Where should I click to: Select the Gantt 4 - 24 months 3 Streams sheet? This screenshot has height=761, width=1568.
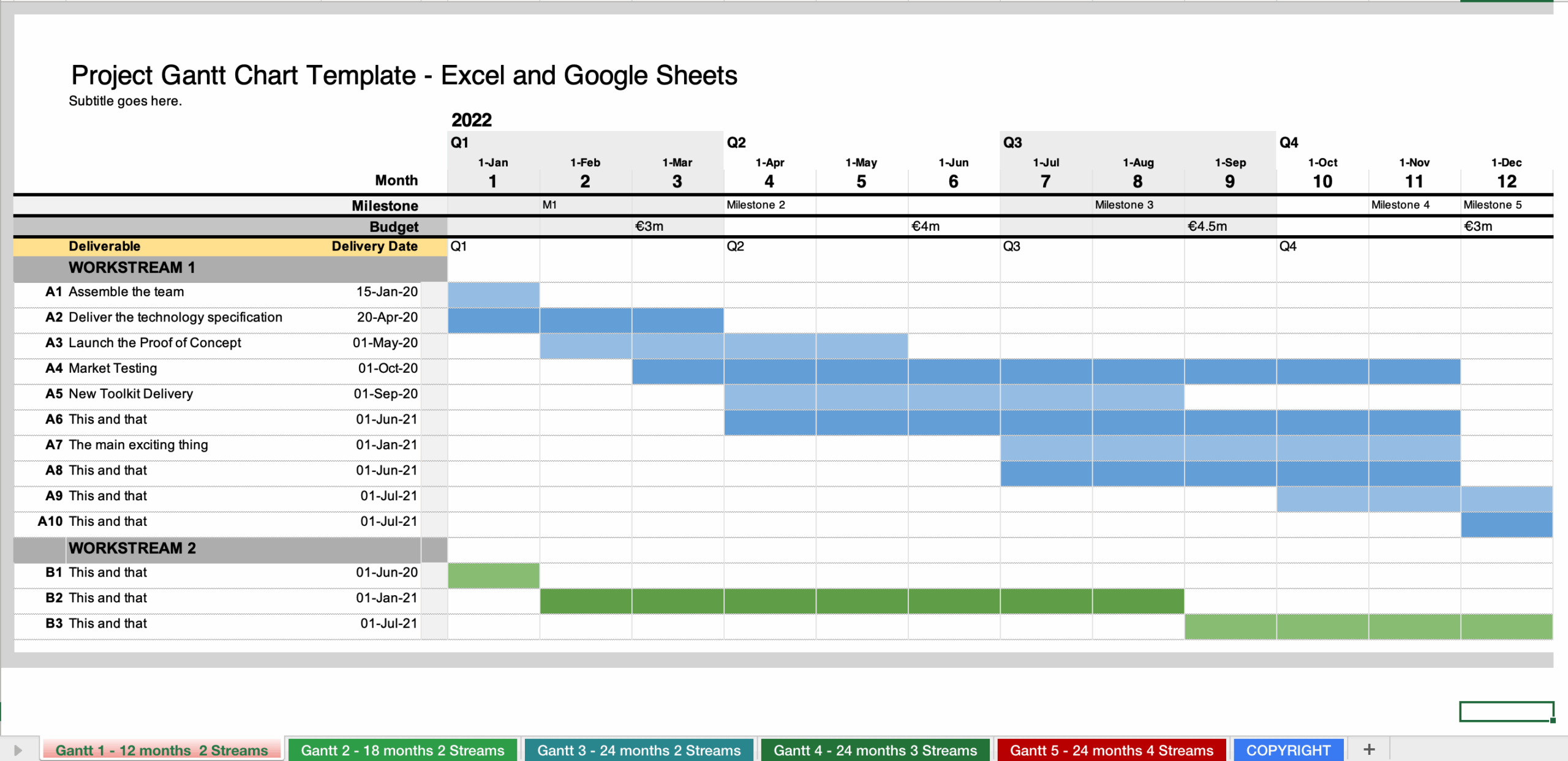coord(875,749)
